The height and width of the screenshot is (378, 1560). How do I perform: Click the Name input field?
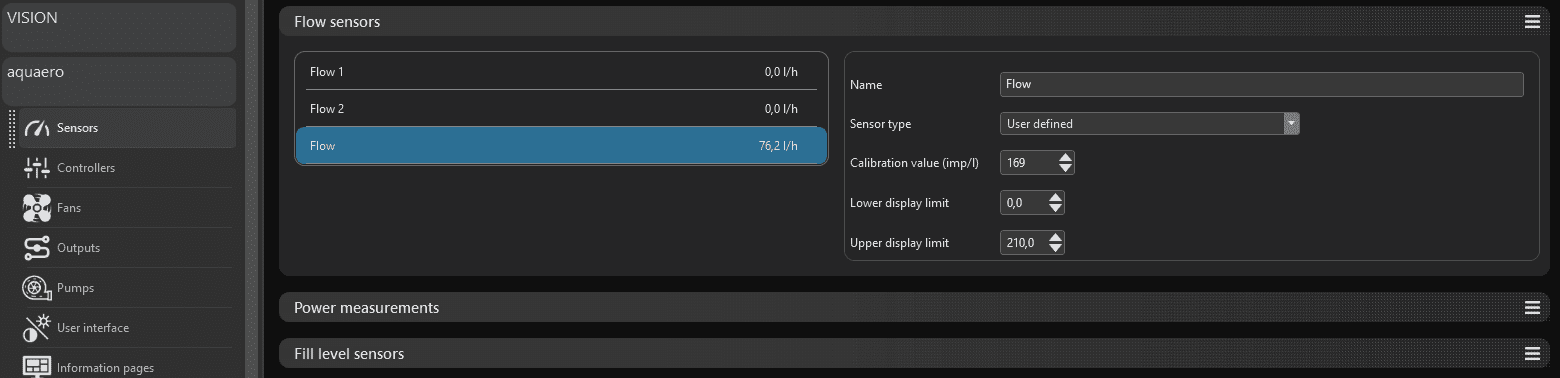coord(1261,85)
